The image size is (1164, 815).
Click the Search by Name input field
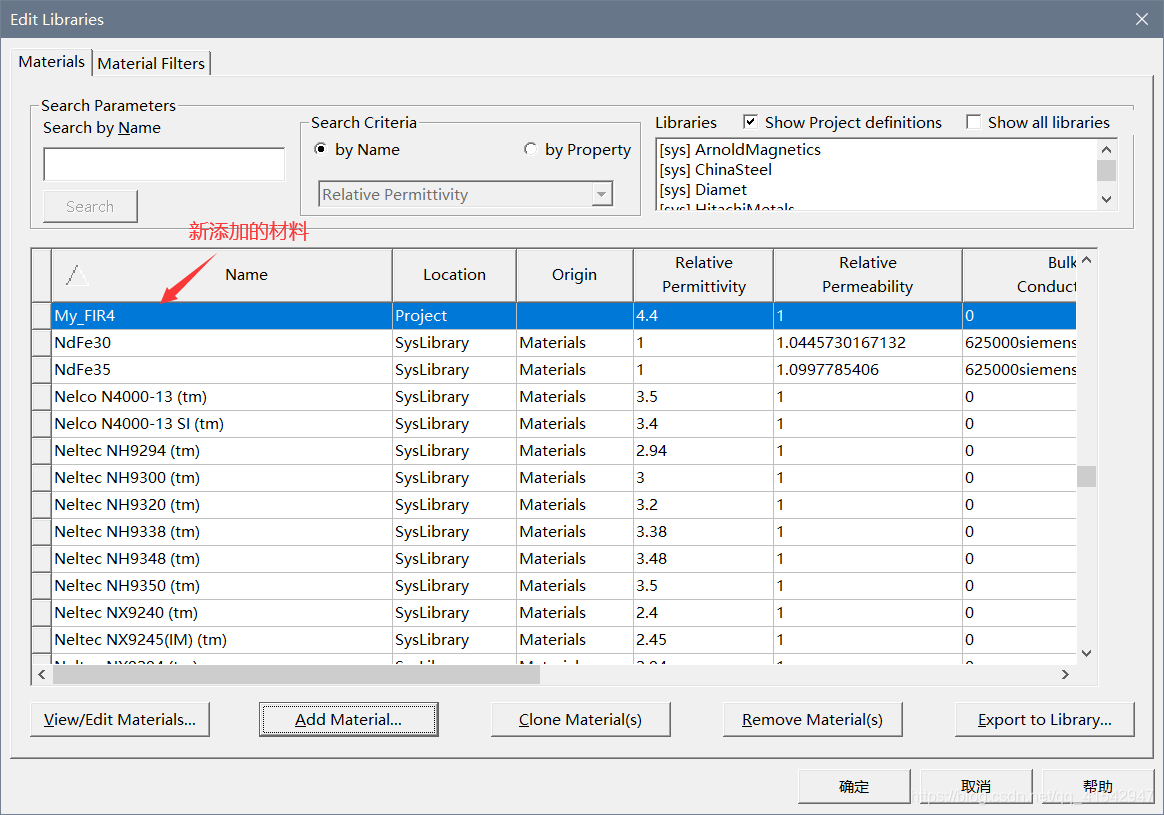click(164, 164)
